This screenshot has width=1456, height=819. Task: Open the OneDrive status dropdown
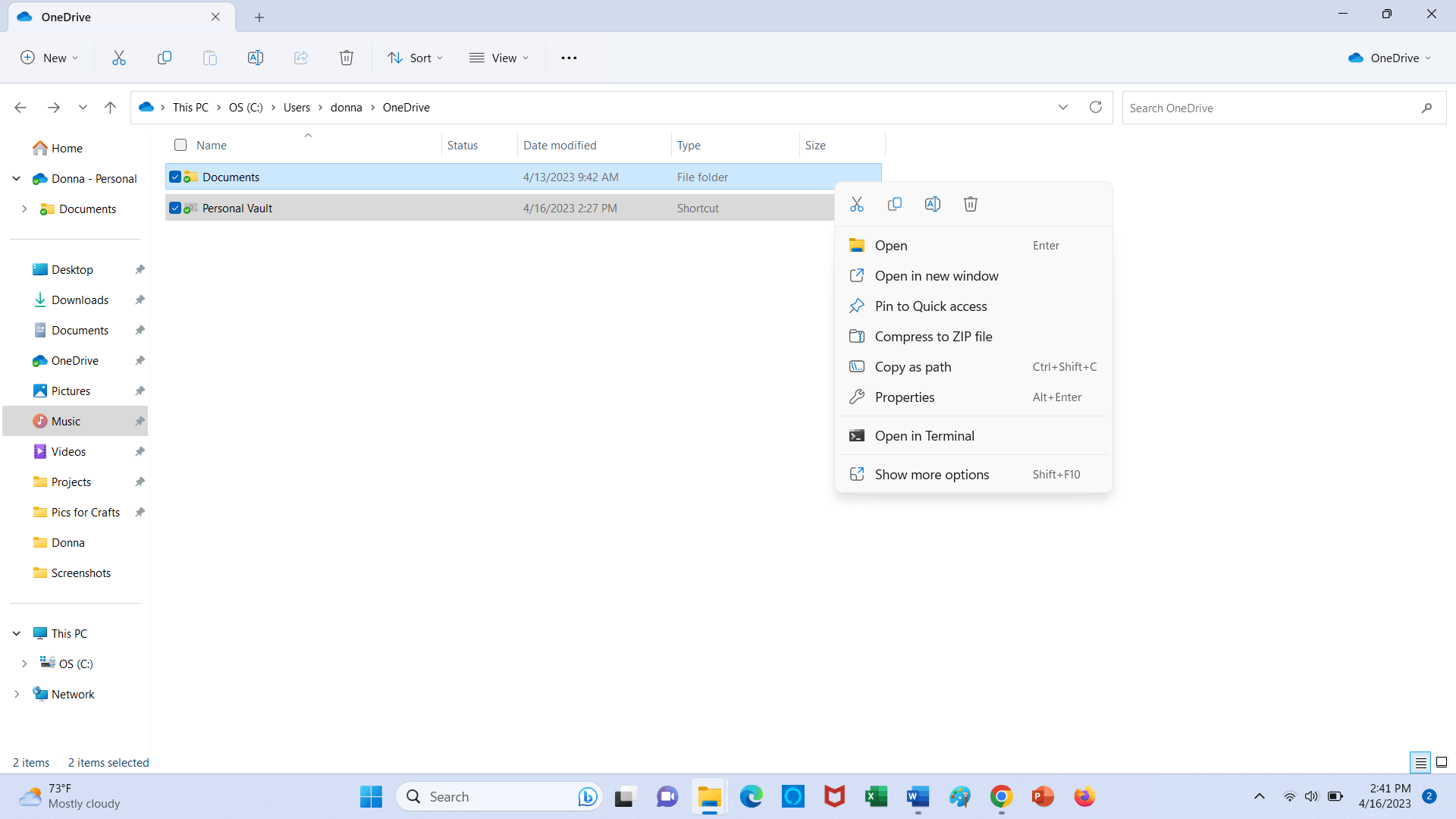click(1390, 58)
